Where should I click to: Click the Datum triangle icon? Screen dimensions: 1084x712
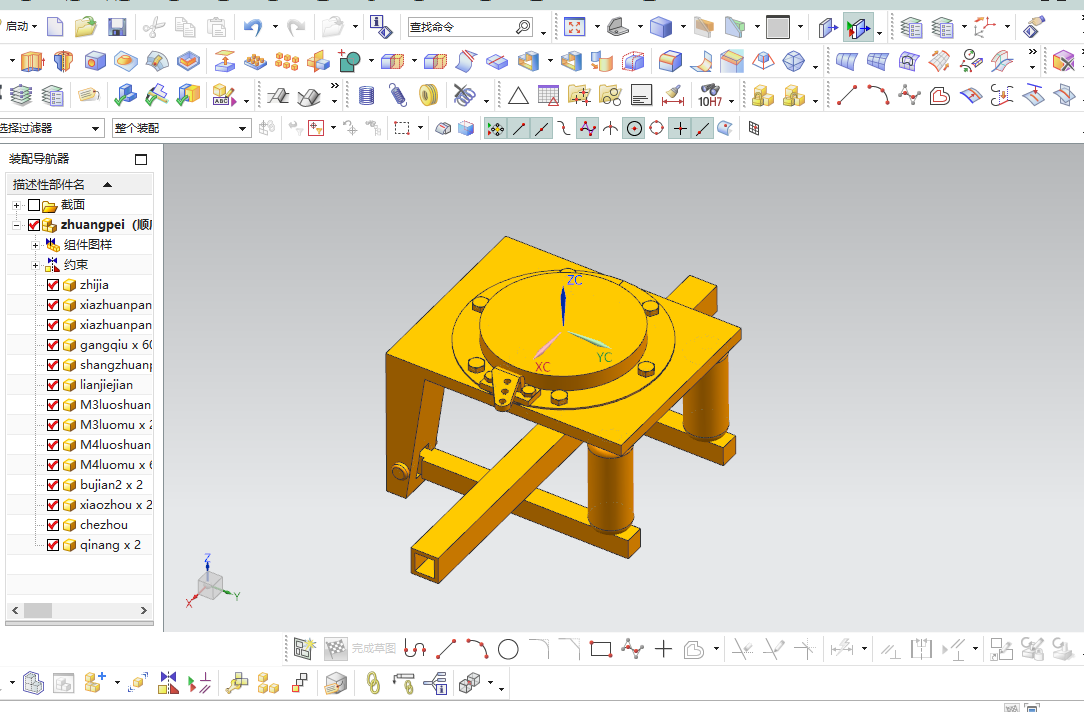click(518, 95)
